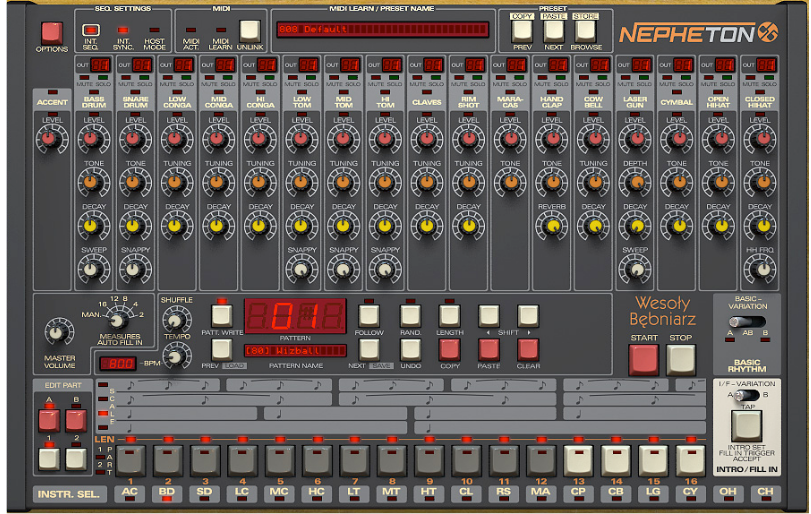This screenshot has height=514, width=811.
Task: Click the Measures Auto Fill In selector knob
Action: 118,320
